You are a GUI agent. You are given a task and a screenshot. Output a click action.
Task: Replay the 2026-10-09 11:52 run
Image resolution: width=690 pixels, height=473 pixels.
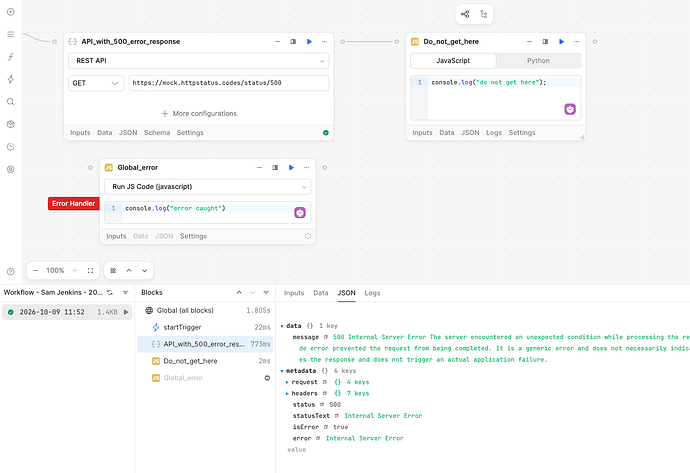(126, 312)
